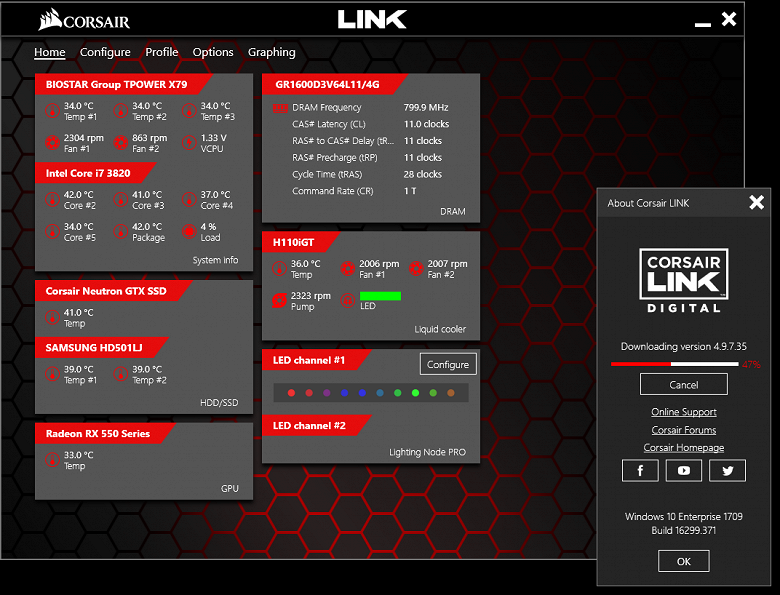780x595 pixels.
Task: Click the SAMSUNG HD501LJ Temp #1 icon
Action: coord(53,374)
